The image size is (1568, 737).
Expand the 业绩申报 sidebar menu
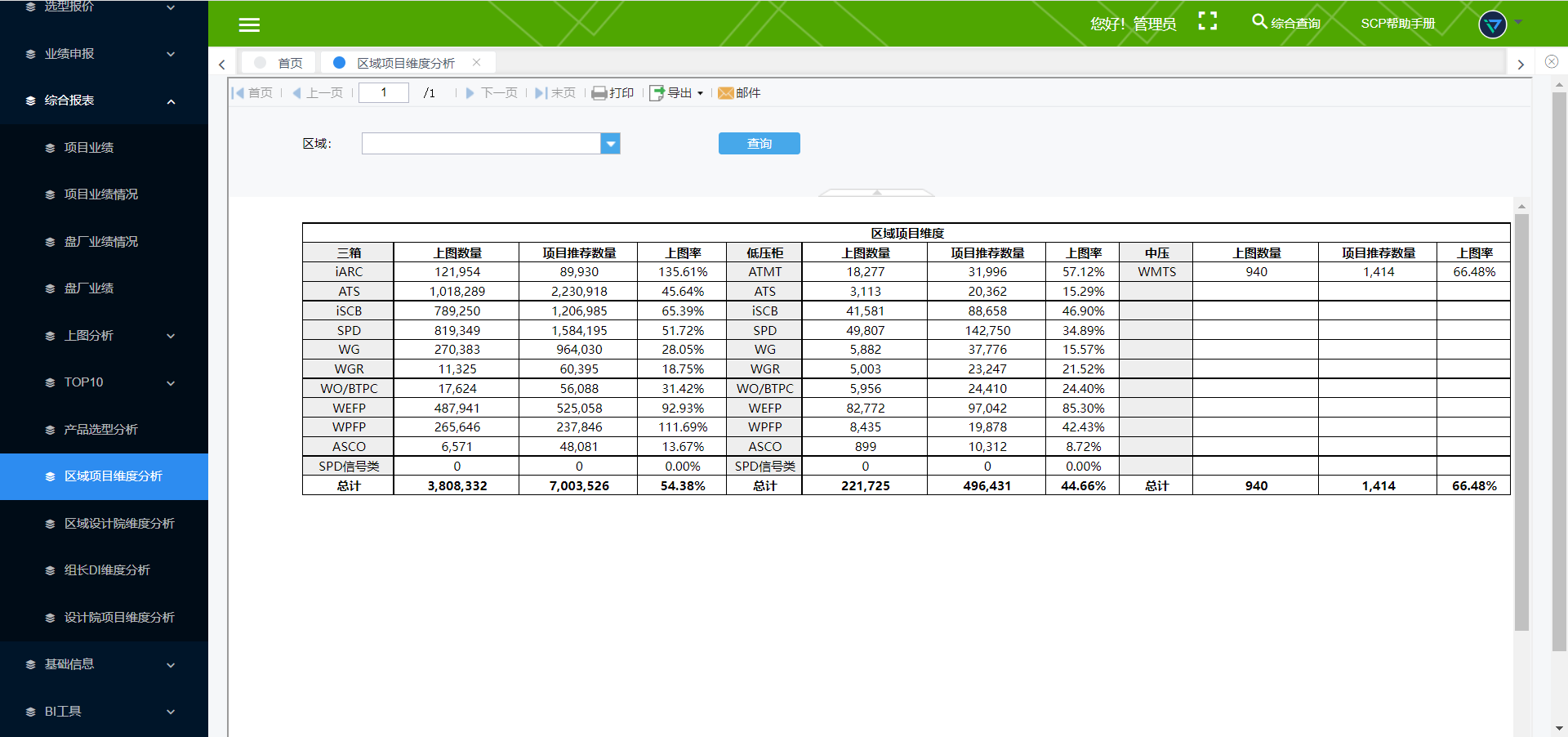pos(104,54)
